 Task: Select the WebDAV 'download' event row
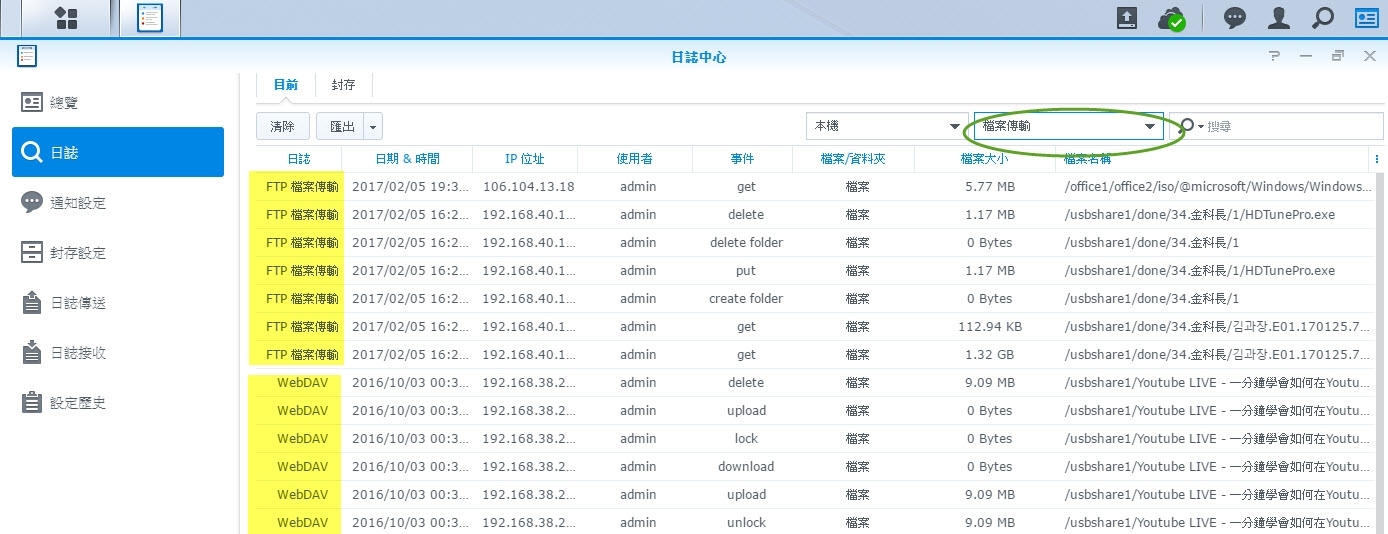815,467
